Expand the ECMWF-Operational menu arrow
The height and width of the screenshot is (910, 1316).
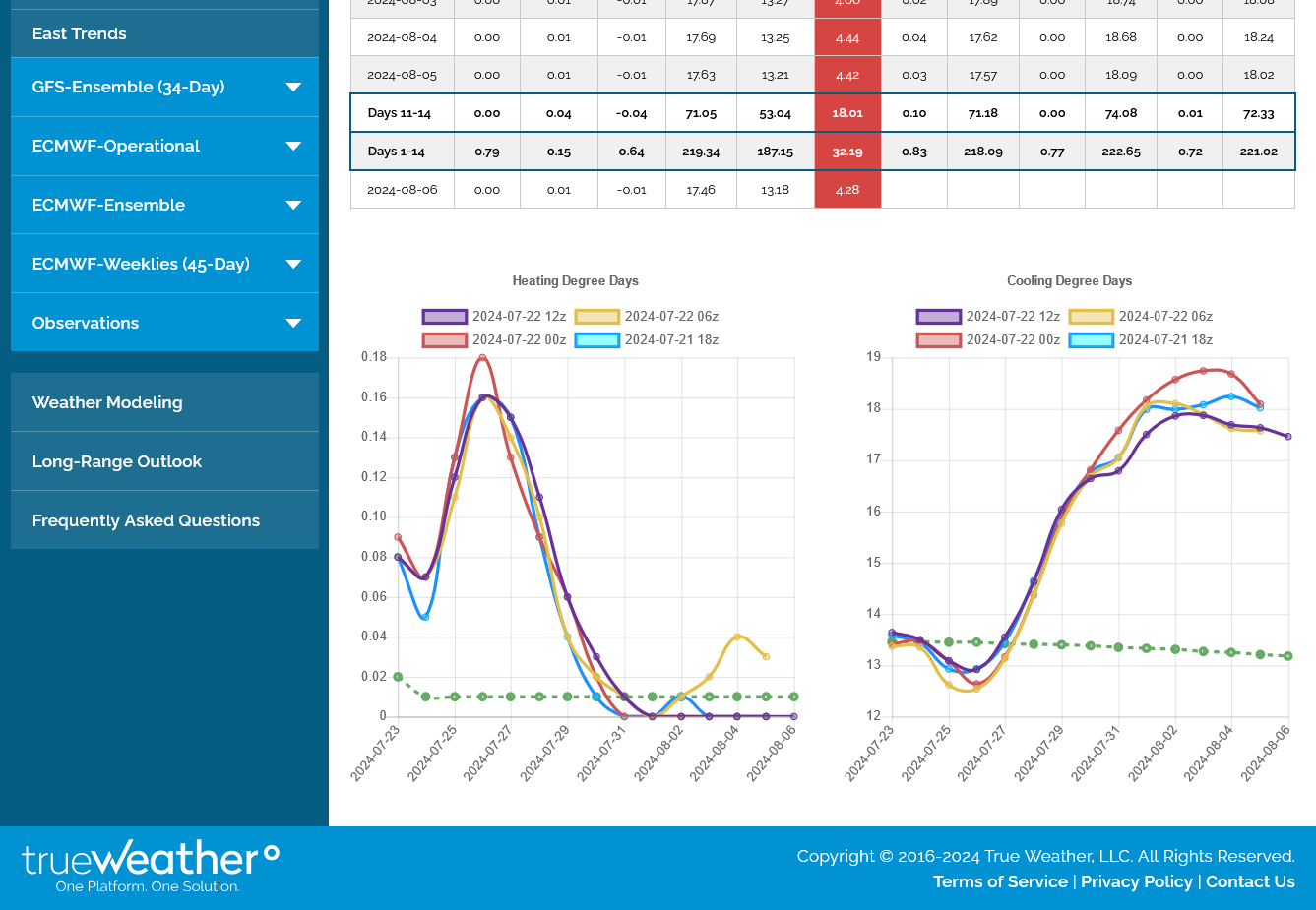[292, 147]
